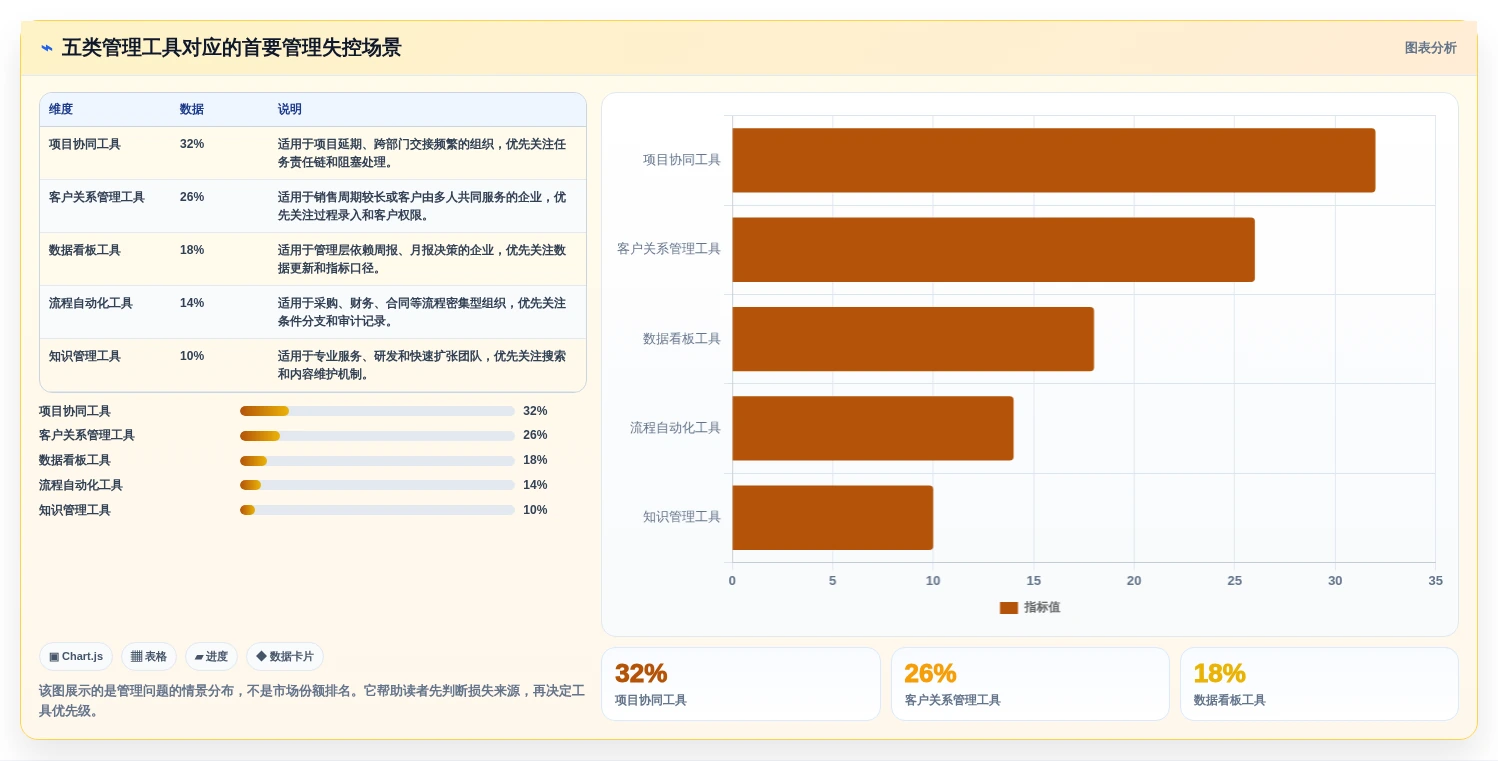Click the 图表分析 label in header
This screenshot has width=1498, height=761.
[x=1430, y=48]
